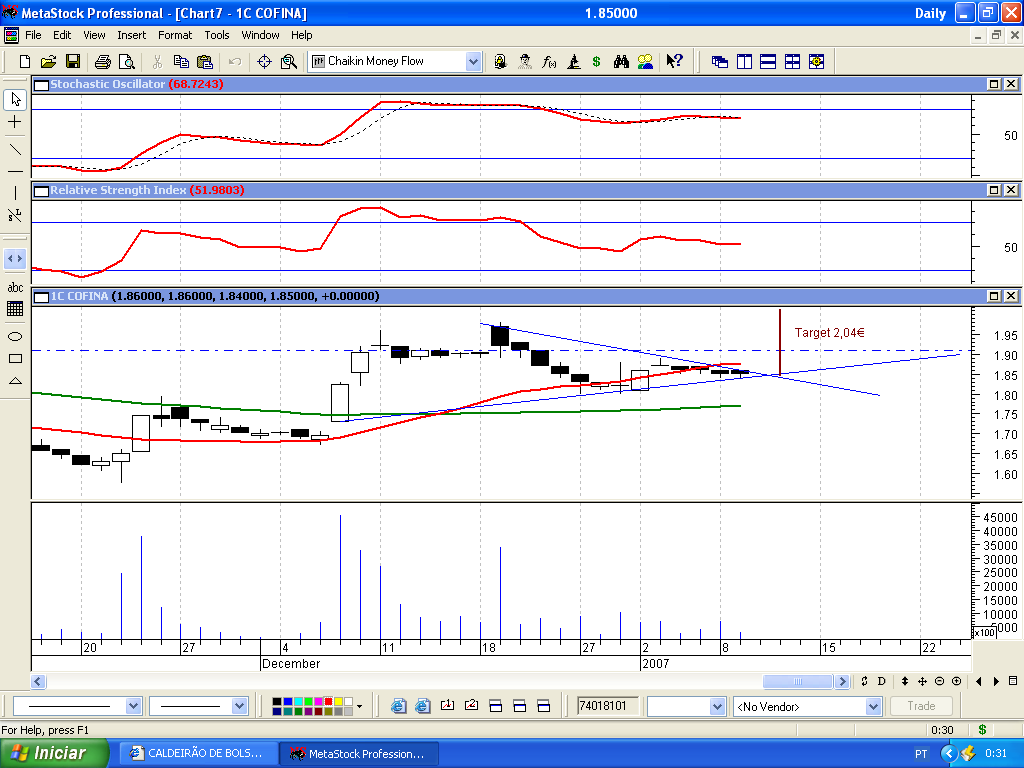1024x768 pixels.
Task: Click the binoculars Explorer icon
Action: click(x=621, y=61)
